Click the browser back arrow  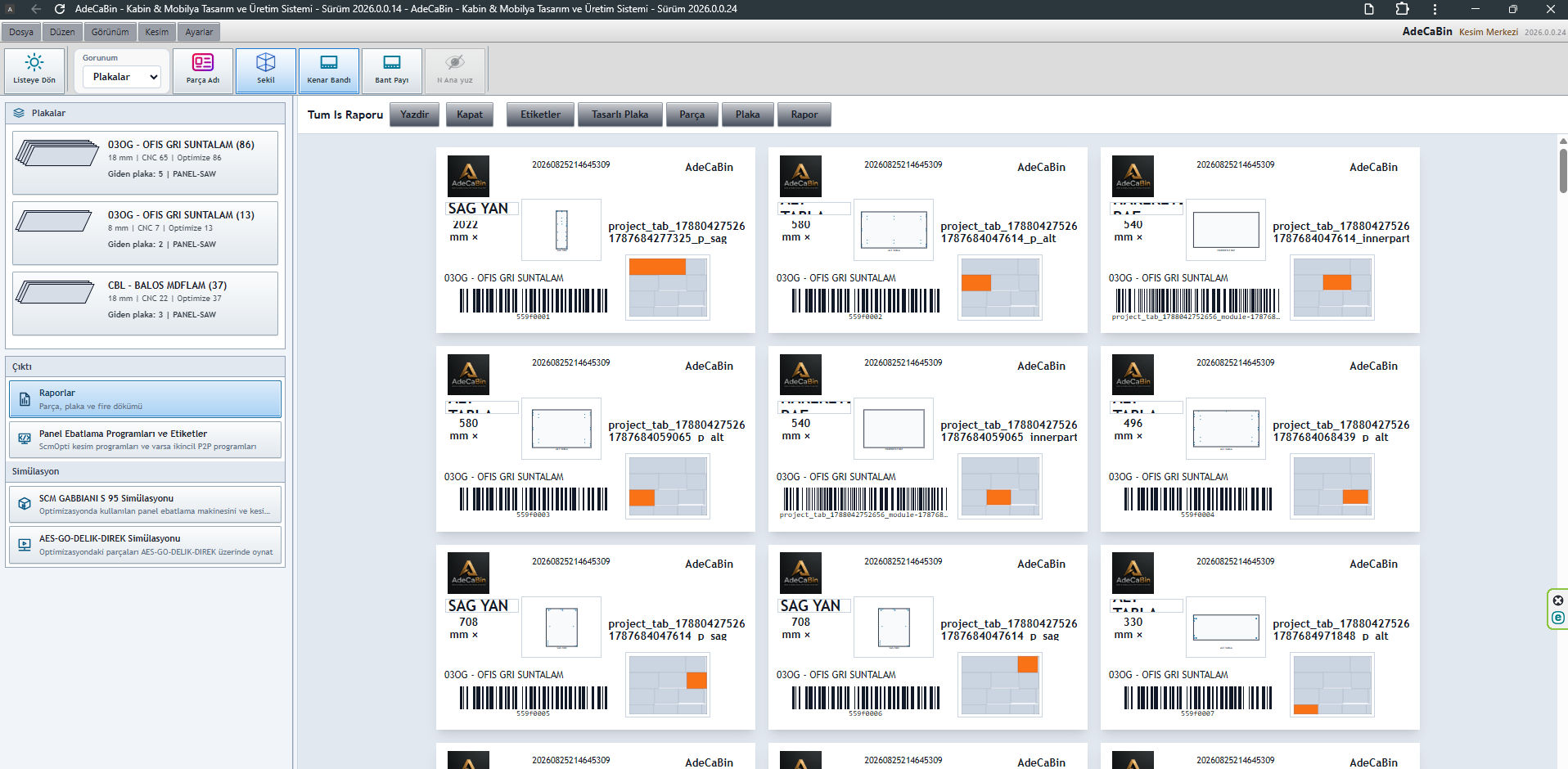point(36,9)
